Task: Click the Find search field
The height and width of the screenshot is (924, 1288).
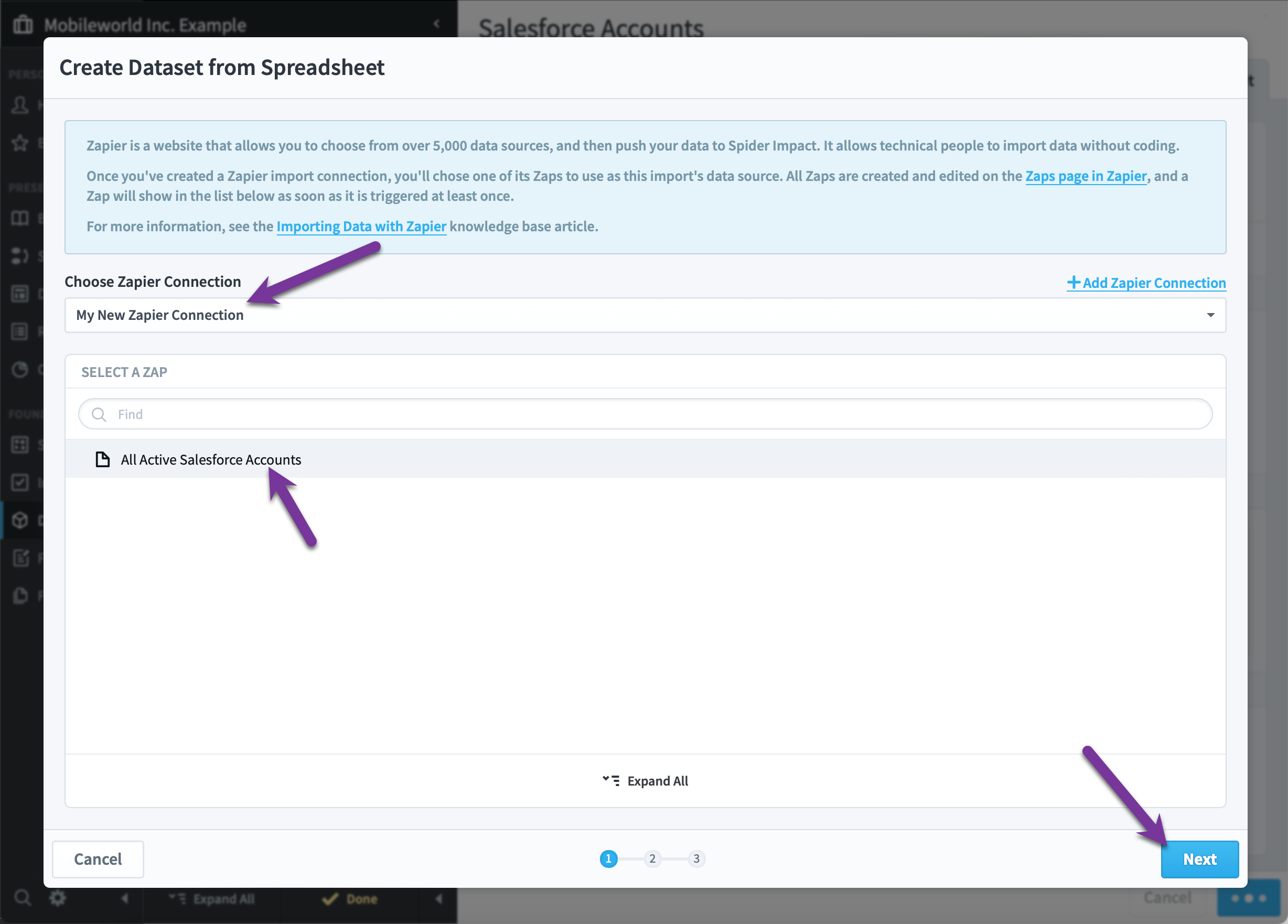Action: (x=645, y=414)
